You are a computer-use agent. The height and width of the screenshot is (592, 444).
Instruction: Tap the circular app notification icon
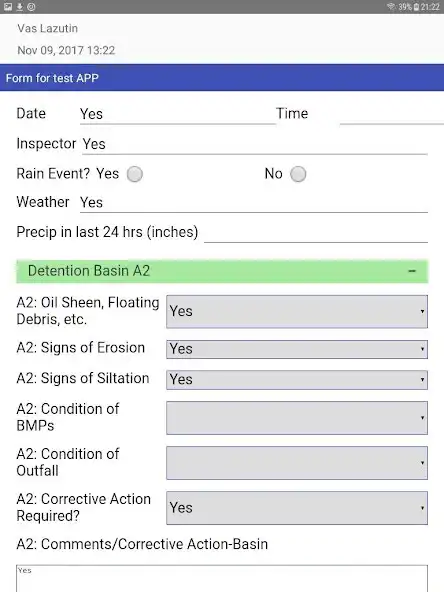tap(31, 7)
